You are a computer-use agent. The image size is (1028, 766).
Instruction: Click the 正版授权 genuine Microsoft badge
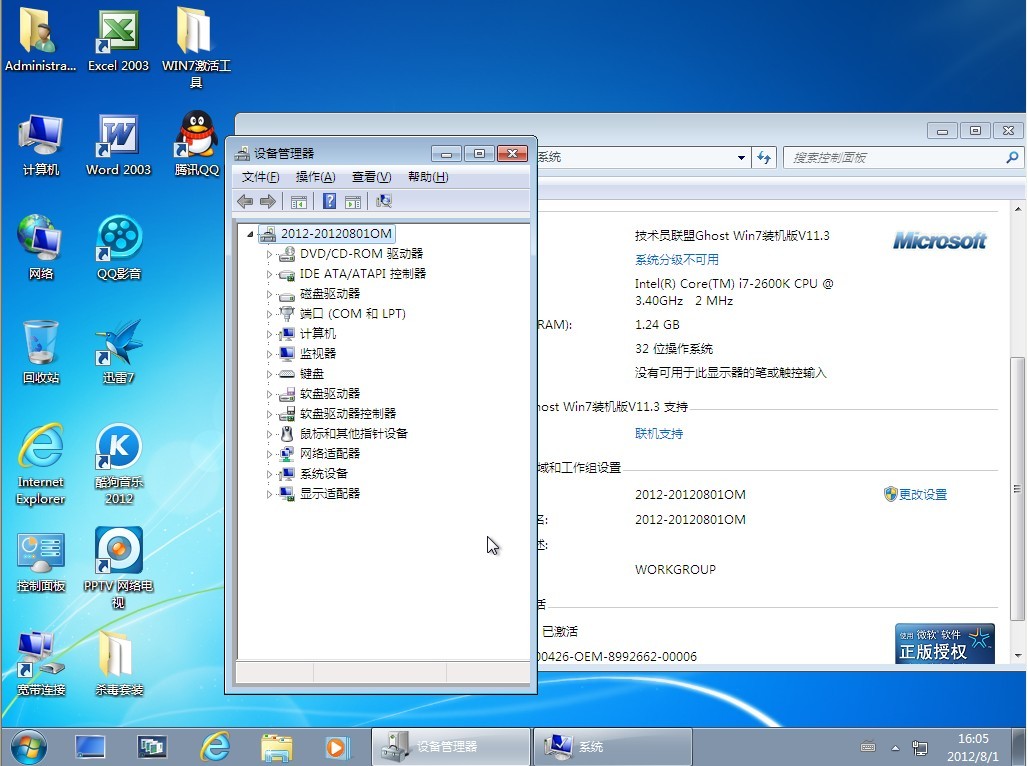945,643
